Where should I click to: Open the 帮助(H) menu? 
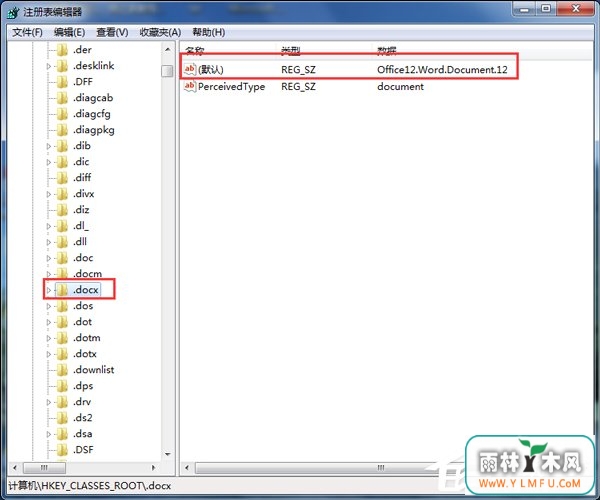tap(209, 32)
